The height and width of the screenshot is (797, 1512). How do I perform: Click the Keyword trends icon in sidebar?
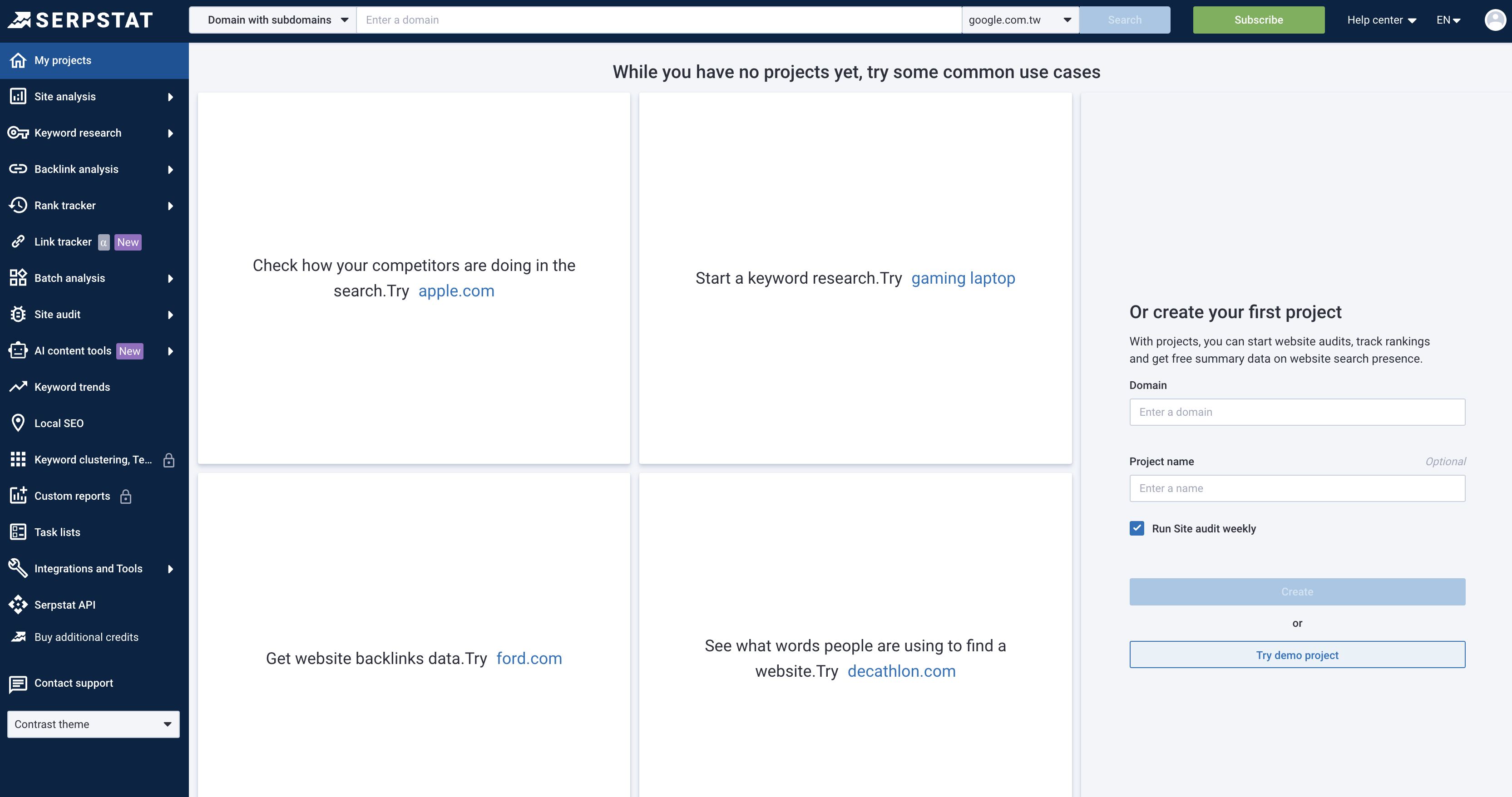(x=19, y=387)
